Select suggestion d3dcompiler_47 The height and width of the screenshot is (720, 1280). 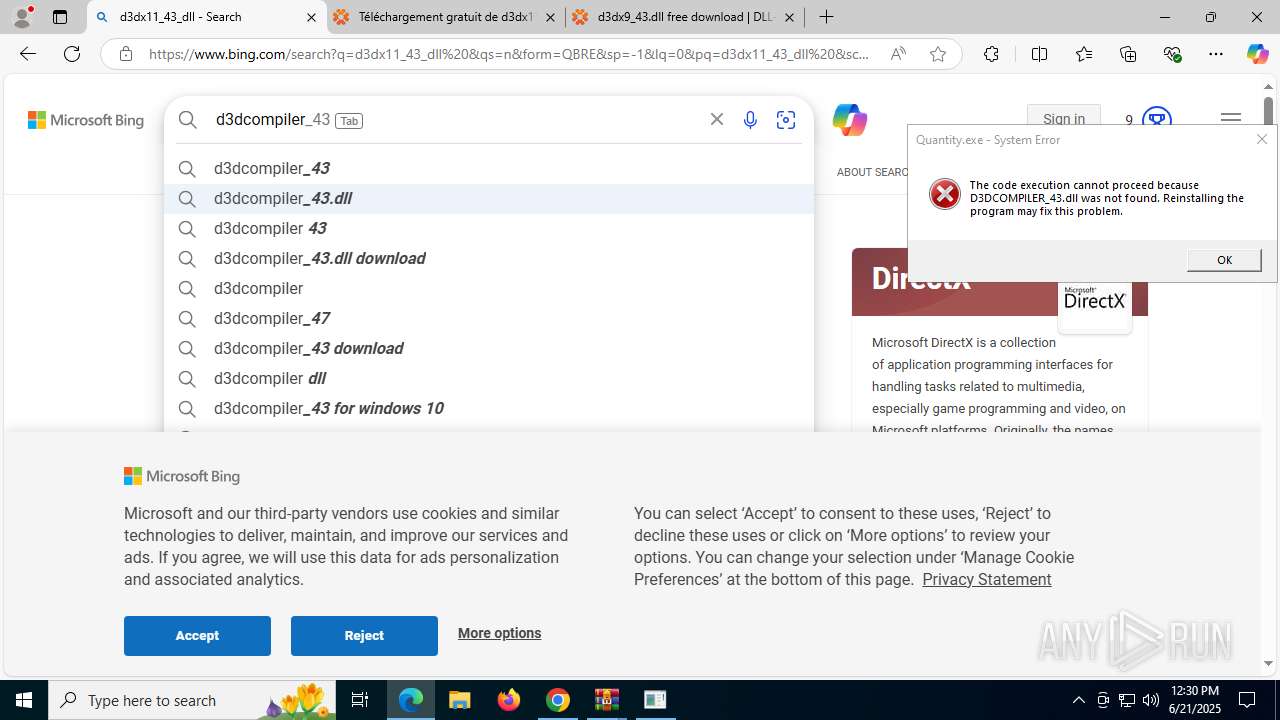[489, 318]
